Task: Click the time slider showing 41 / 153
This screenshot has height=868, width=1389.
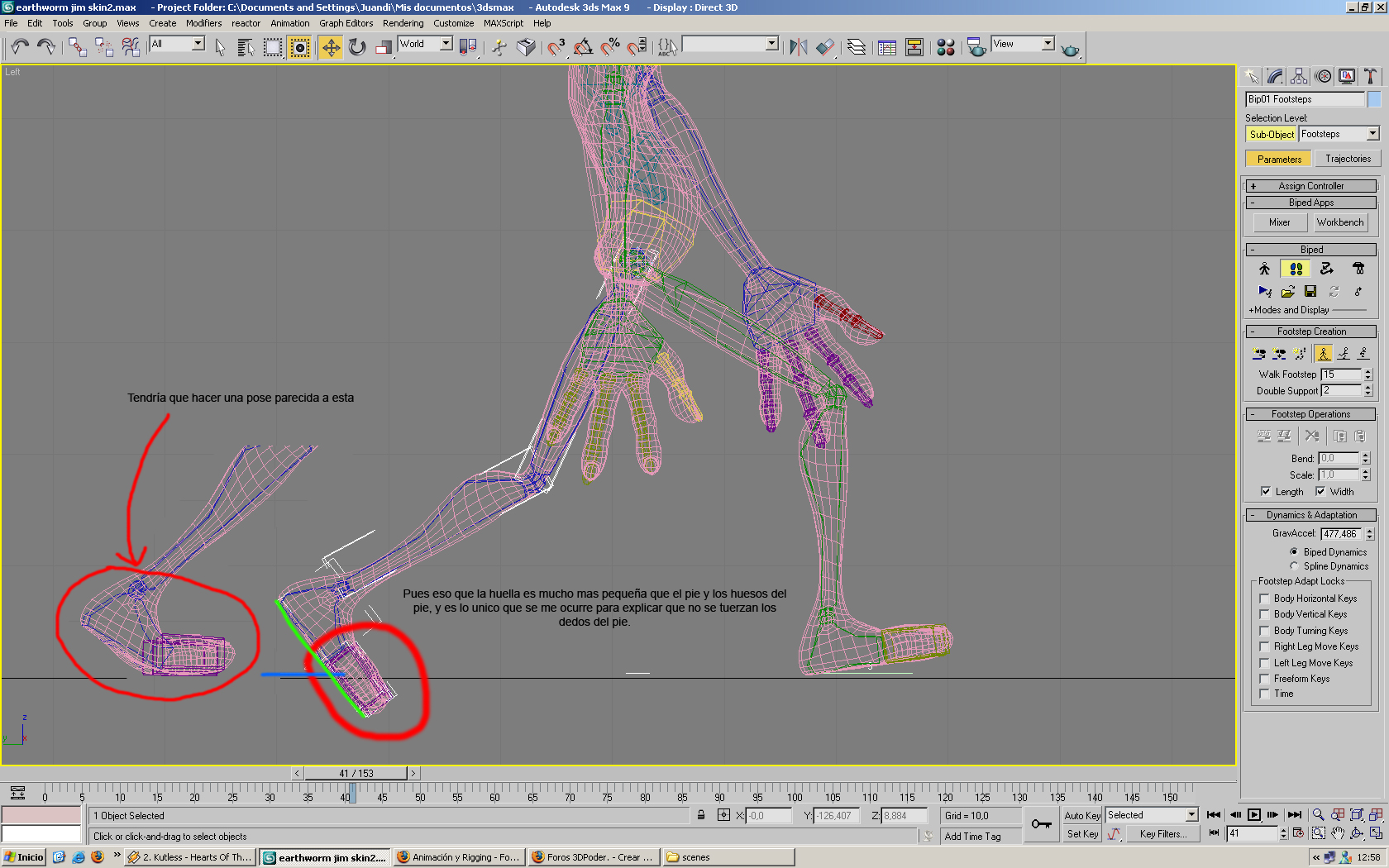Action: tap(356, 773)
